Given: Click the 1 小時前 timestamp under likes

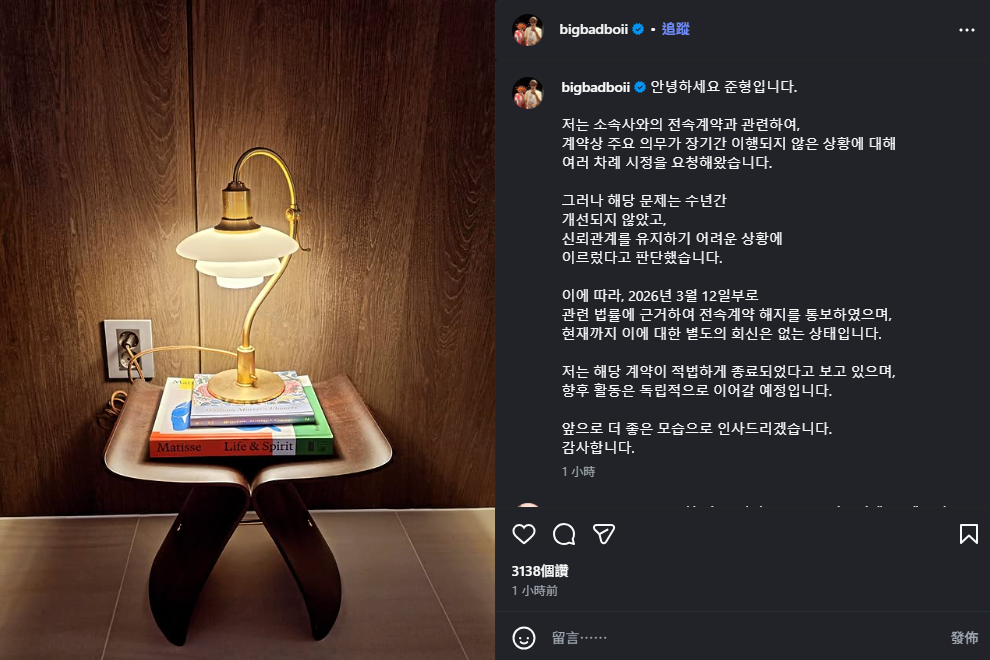Looking at the screenshot, I should (535, 591).
